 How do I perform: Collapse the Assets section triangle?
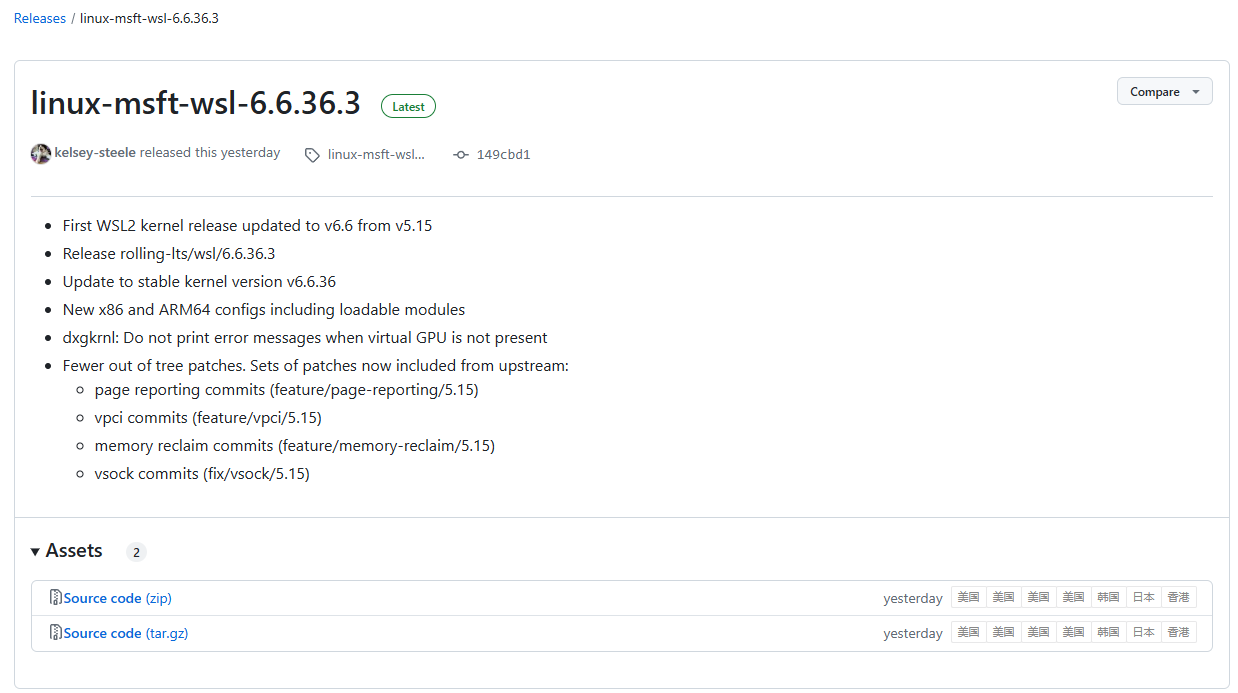pos(36,551)
